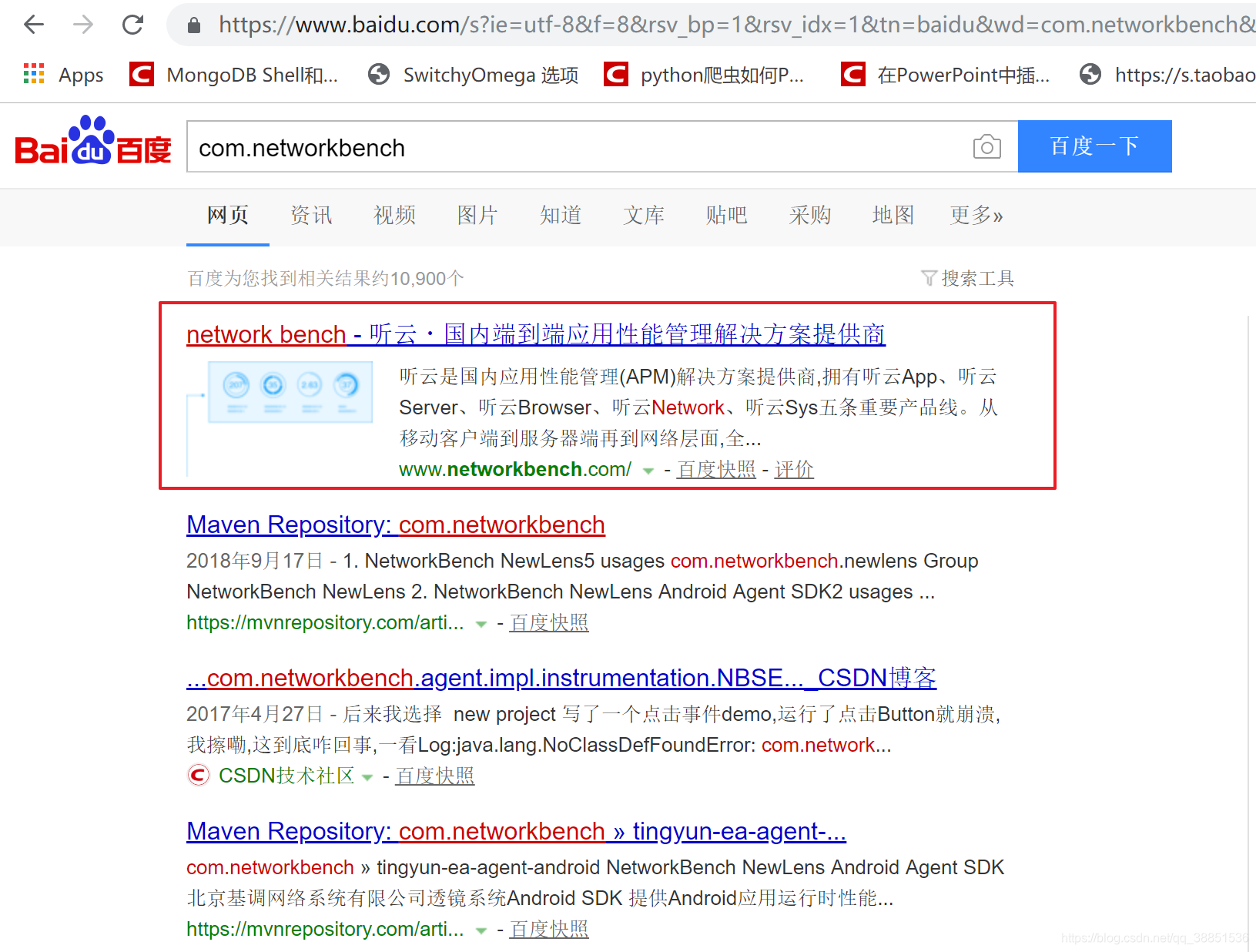Click the mvnrepository URL under NewLens5 result
Screen dimensions: 1256x952
pyautogui.click(x=325, y=622)
